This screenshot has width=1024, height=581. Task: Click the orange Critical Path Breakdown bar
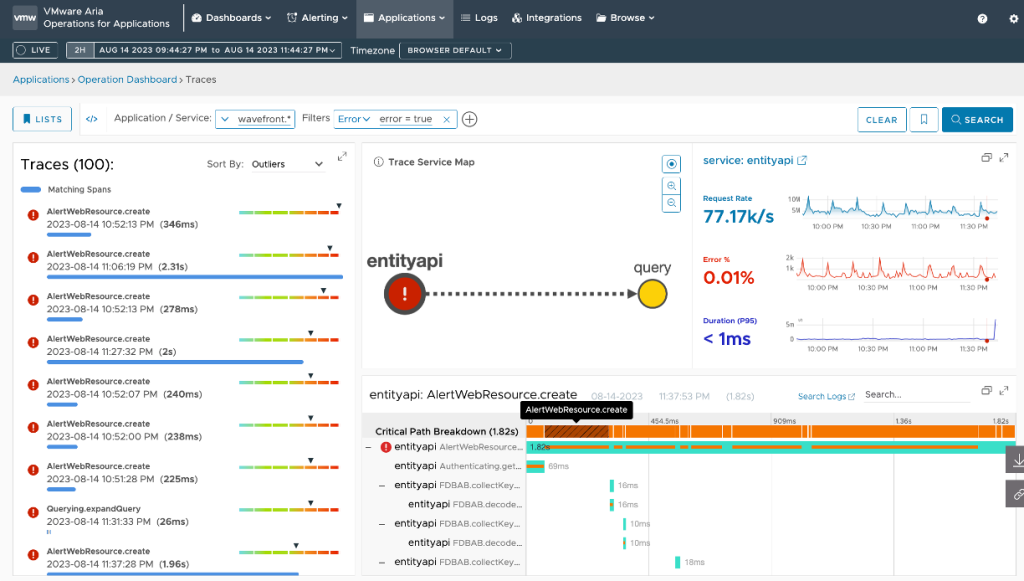pos(771,432)
